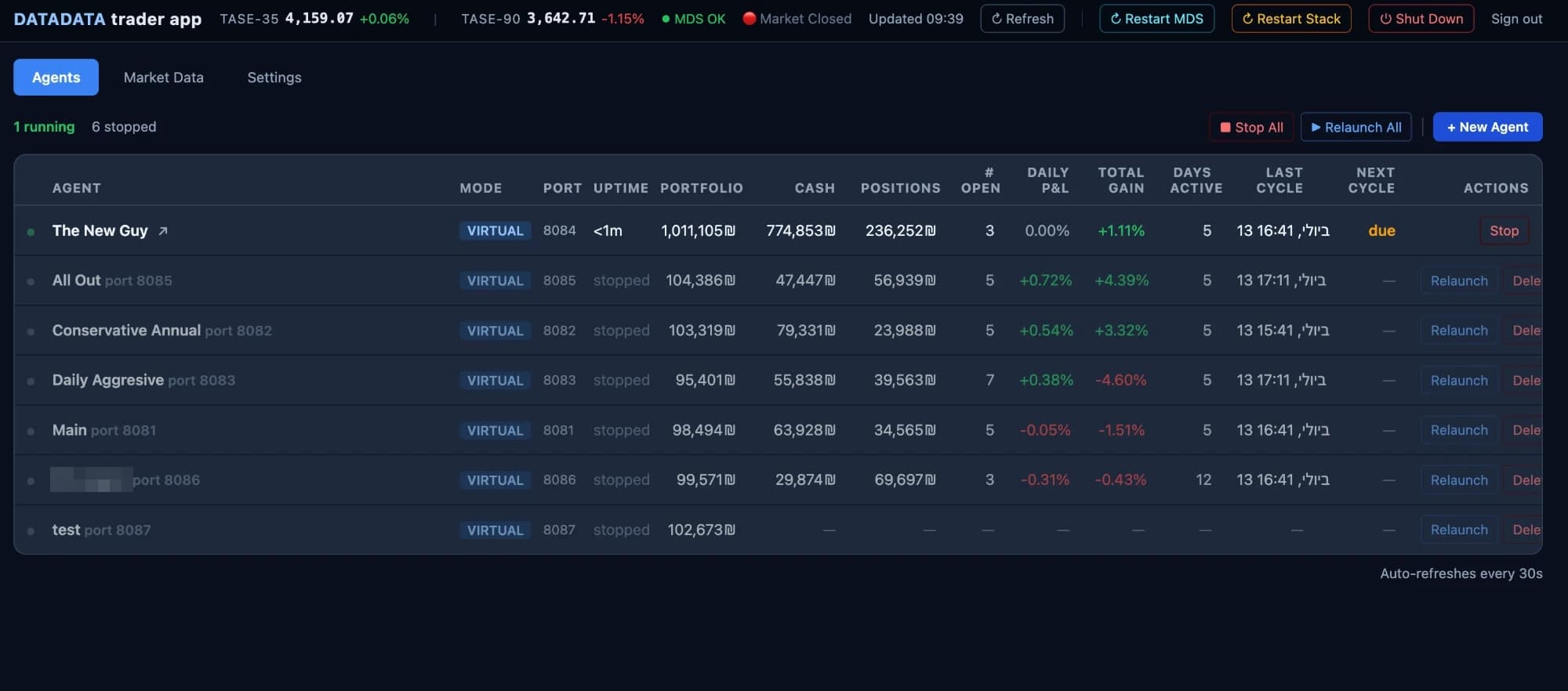Click The New Guy portfolio value 1,011,105
This screenshot has height=691, width=1568.
(698, 230)
